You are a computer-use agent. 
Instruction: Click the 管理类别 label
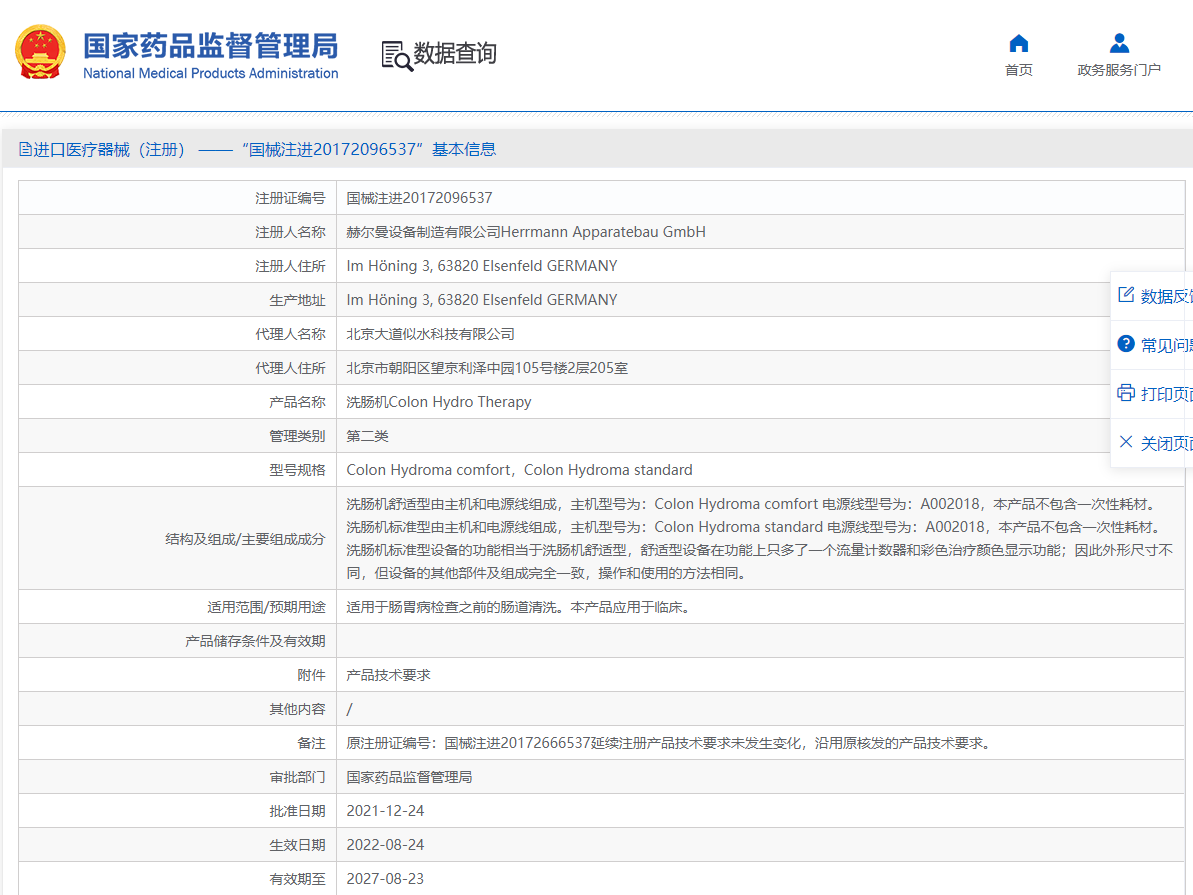click(x=297, y=436)
